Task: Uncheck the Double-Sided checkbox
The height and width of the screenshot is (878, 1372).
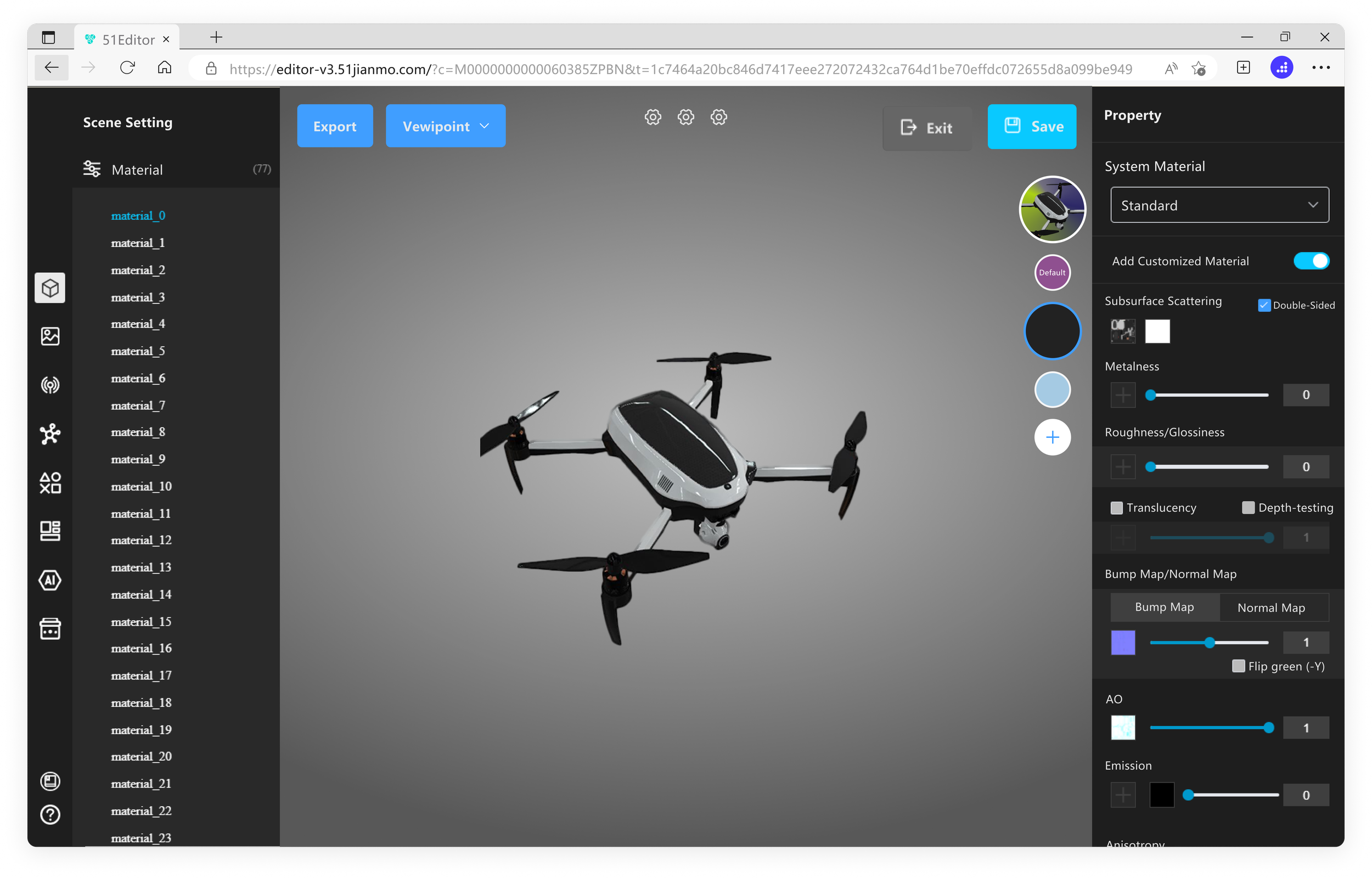Action: click(x=1264, y=306)
